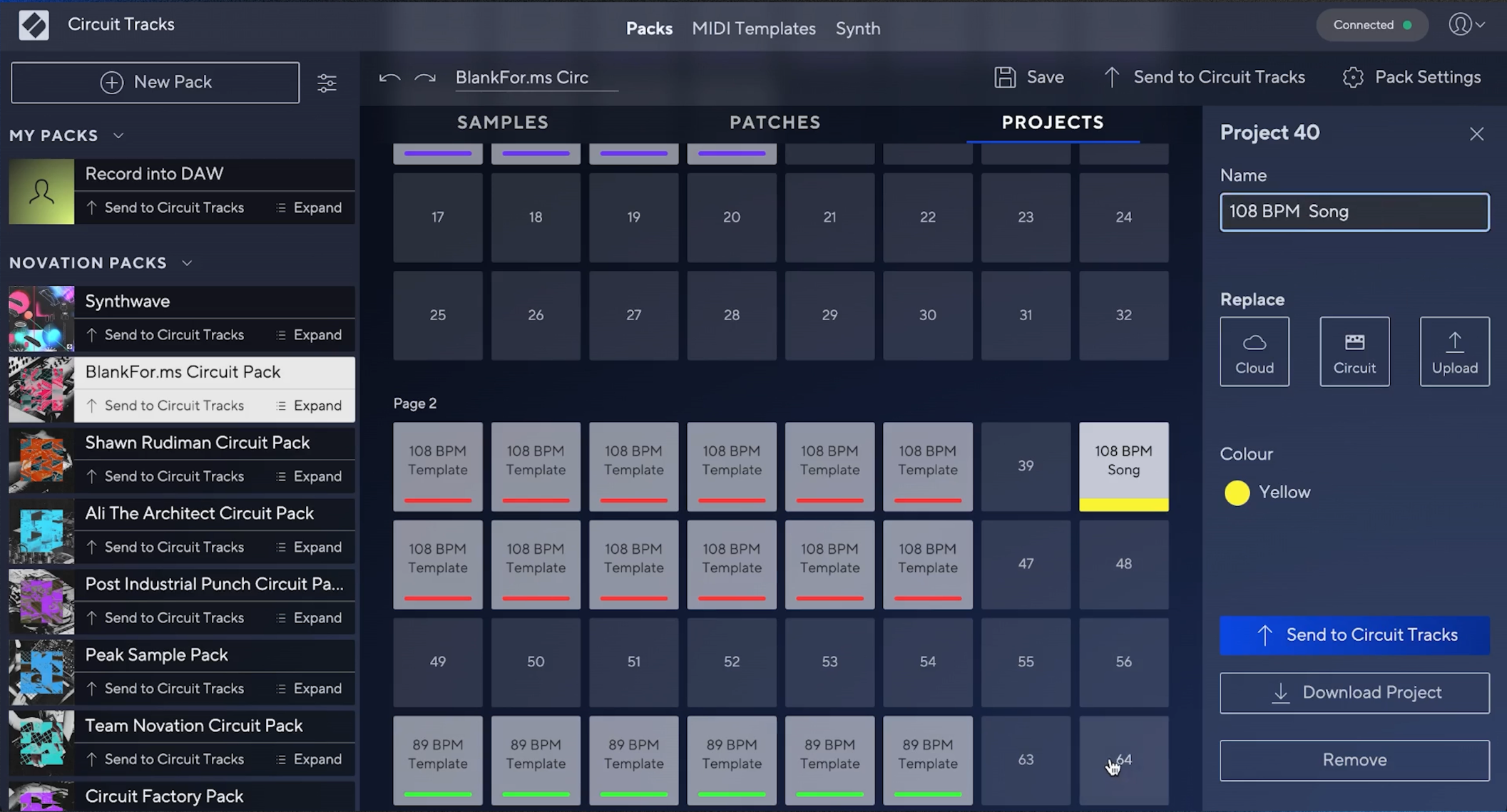Screen dimensions: 1507x812
Task: Switch to the Samples tab
Action: [503, 123]
